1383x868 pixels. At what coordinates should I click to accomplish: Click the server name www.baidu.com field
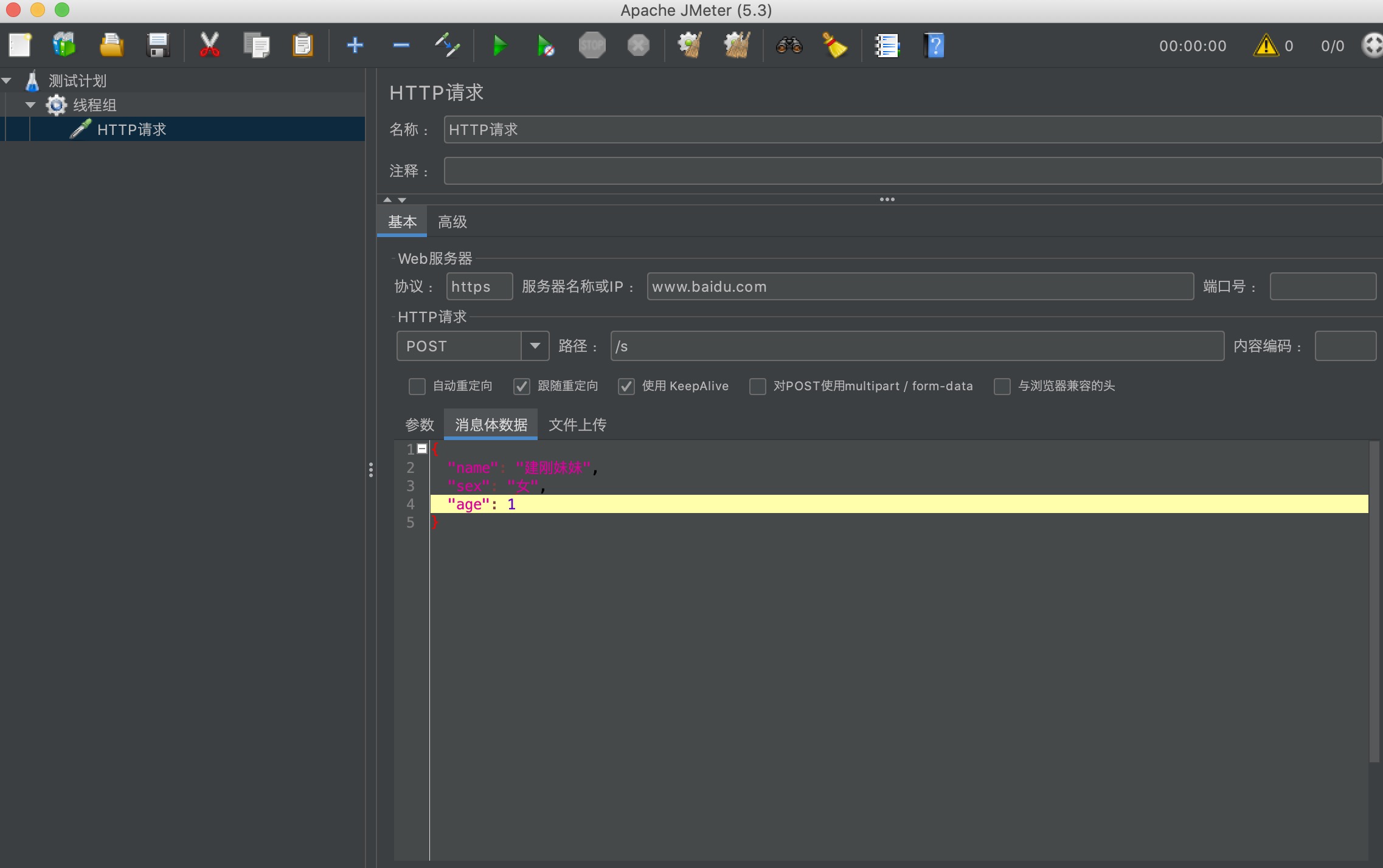(920, 286)
